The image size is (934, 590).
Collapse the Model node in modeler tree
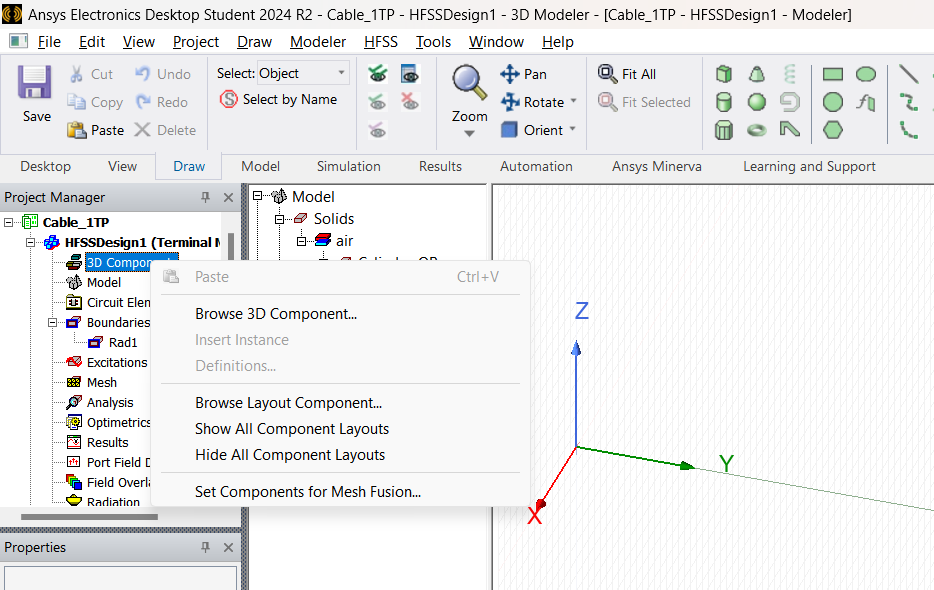[257, 196]
